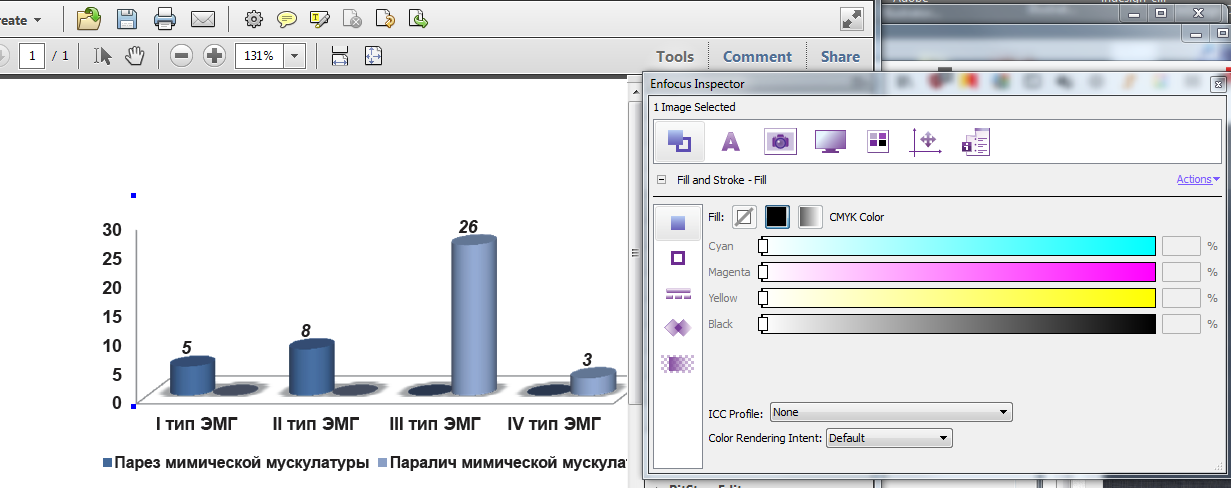
Task: Click the Cyan percentage value box
Action: (x=1181, y=246)
